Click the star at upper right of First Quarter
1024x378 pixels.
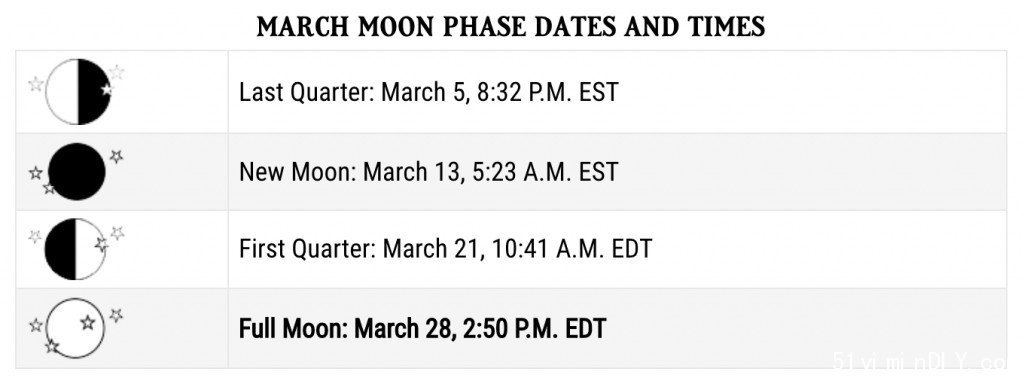pos(117,232)
